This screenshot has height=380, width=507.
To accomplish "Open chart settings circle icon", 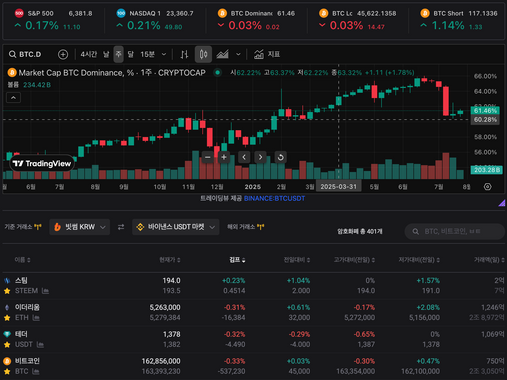I will coord(488,187).
